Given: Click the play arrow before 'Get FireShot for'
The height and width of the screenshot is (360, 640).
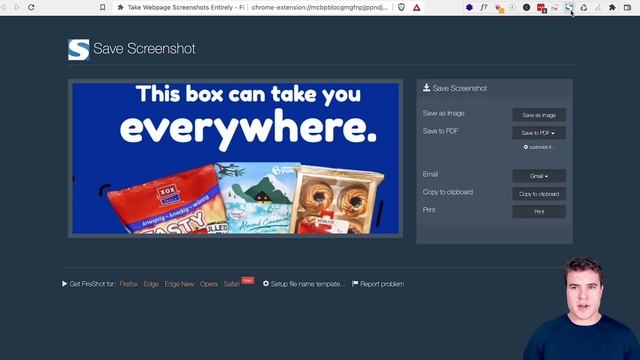Looking at the screenshot, I should [64, 284].
